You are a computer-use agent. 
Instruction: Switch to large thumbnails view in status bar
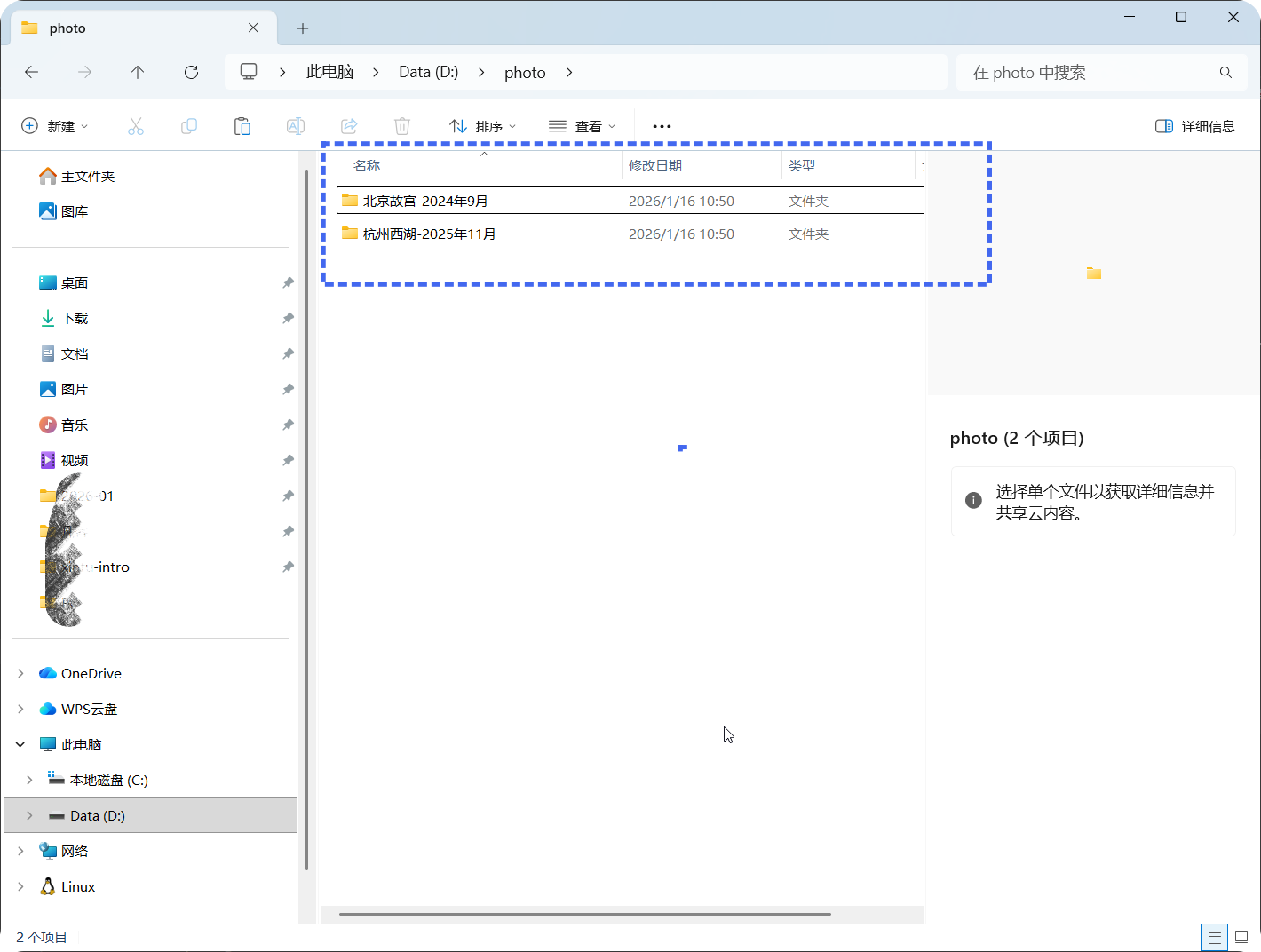coord(1241,937)
